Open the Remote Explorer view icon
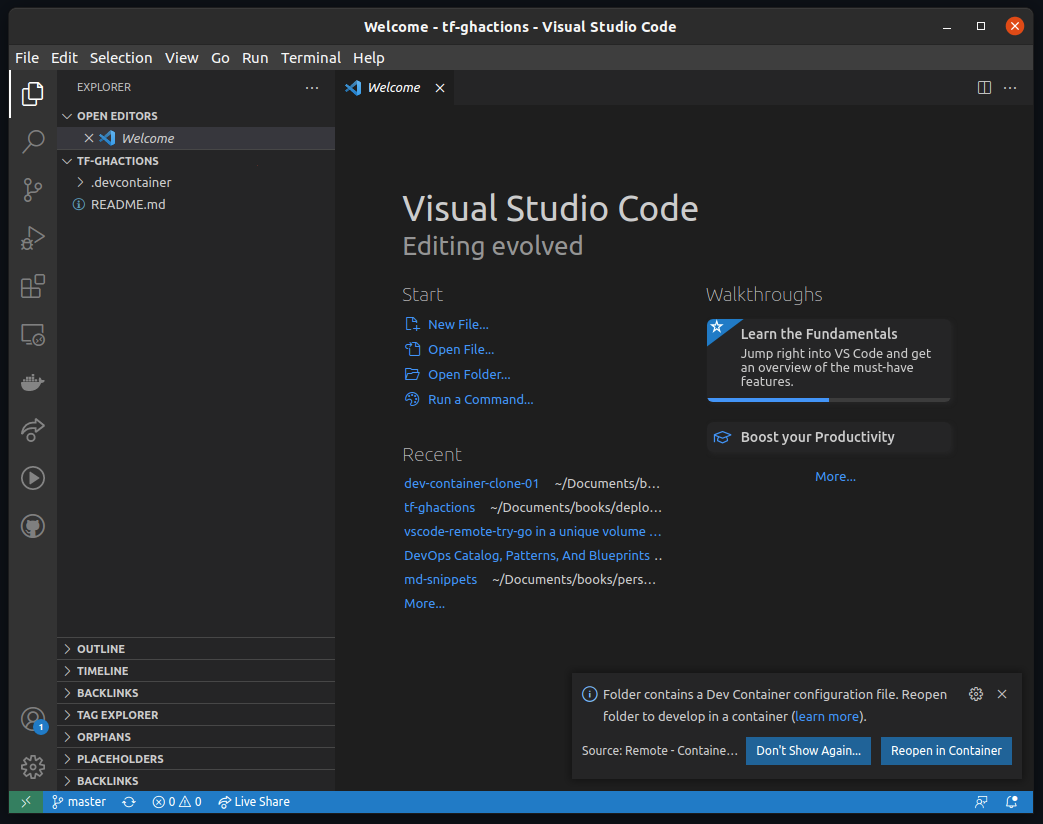This screenshot has height=824, width=1043. tap(33, 335)
